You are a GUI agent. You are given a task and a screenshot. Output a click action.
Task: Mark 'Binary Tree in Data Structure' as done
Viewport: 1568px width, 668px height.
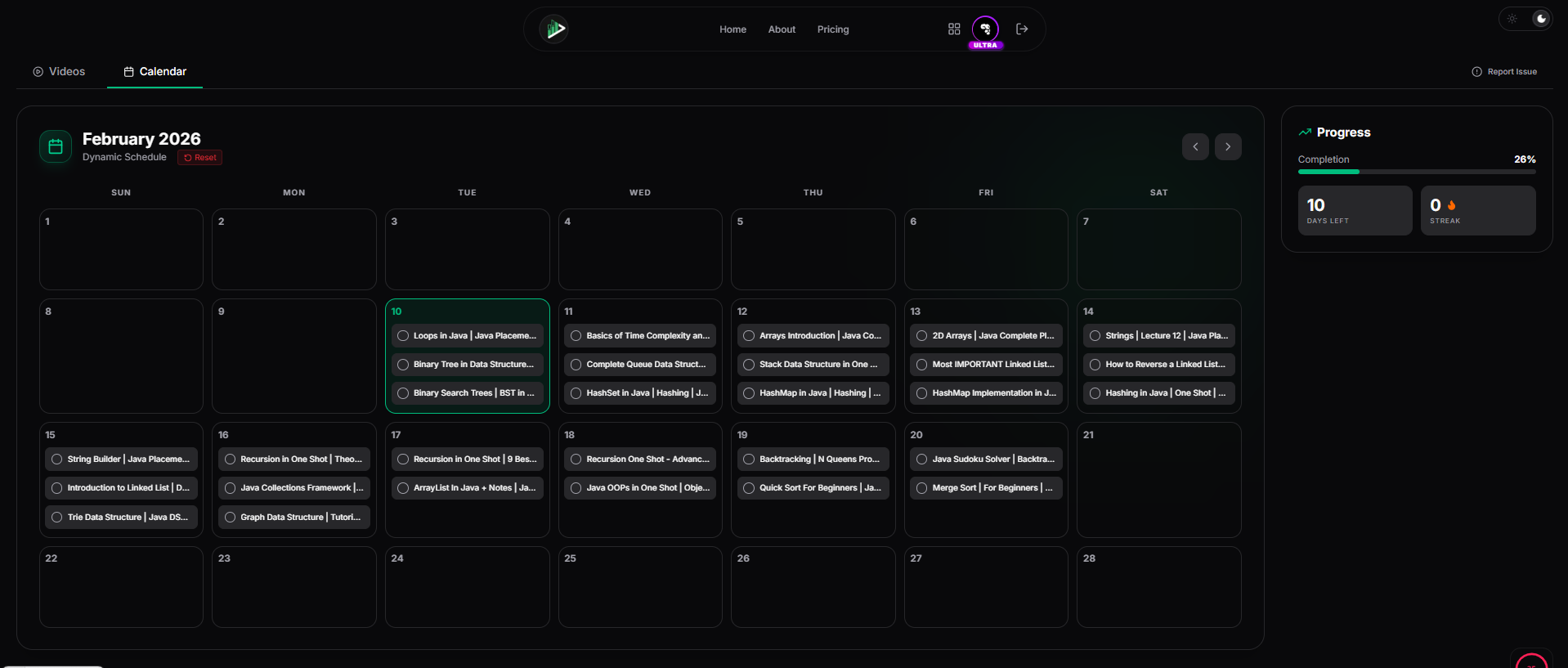(403, 365)
